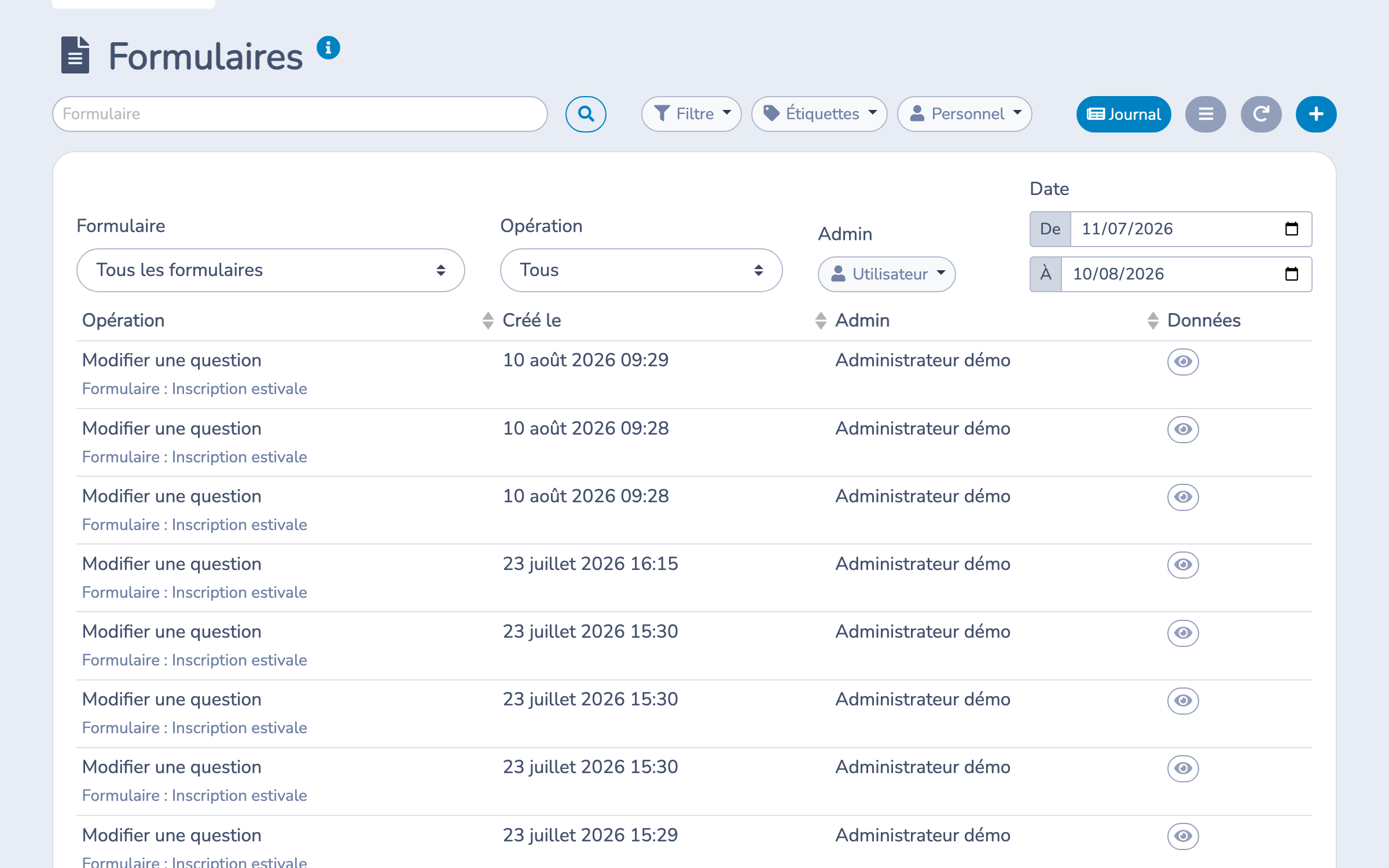Screen dimensions: 1389x868
Task: Sort by Créé le column arrows
Action: [x=488, y=321]
